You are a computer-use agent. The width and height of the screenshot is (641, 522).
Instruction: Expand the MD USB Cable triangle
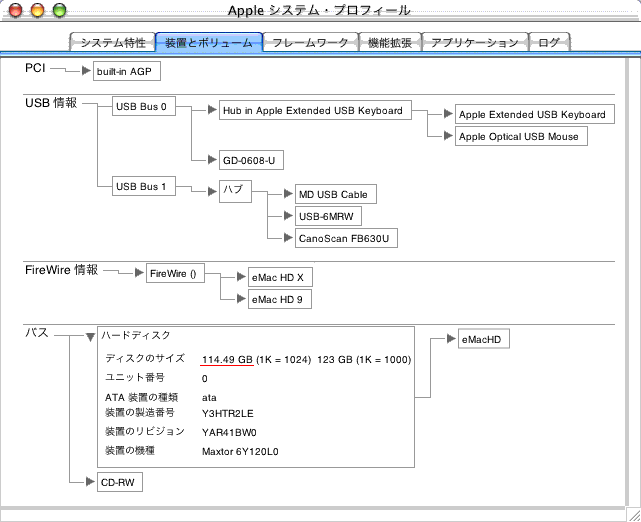(x=288, y=194)
